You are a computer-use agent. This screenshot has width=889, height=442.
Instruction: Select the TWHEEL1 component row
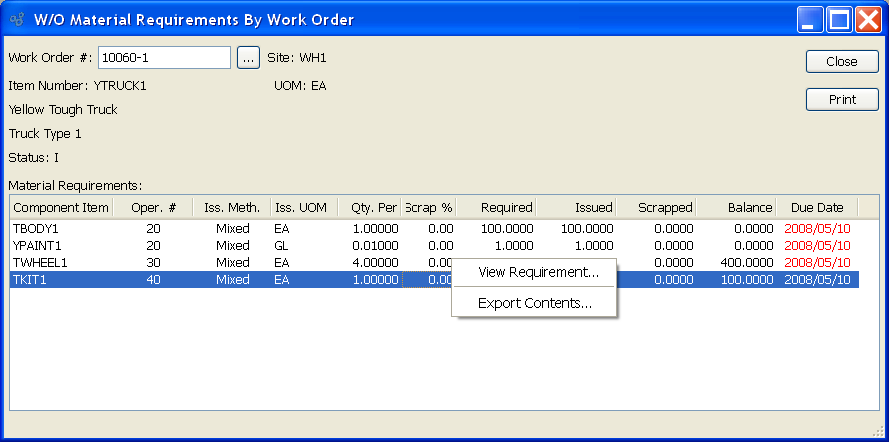[x=434, y=263]
